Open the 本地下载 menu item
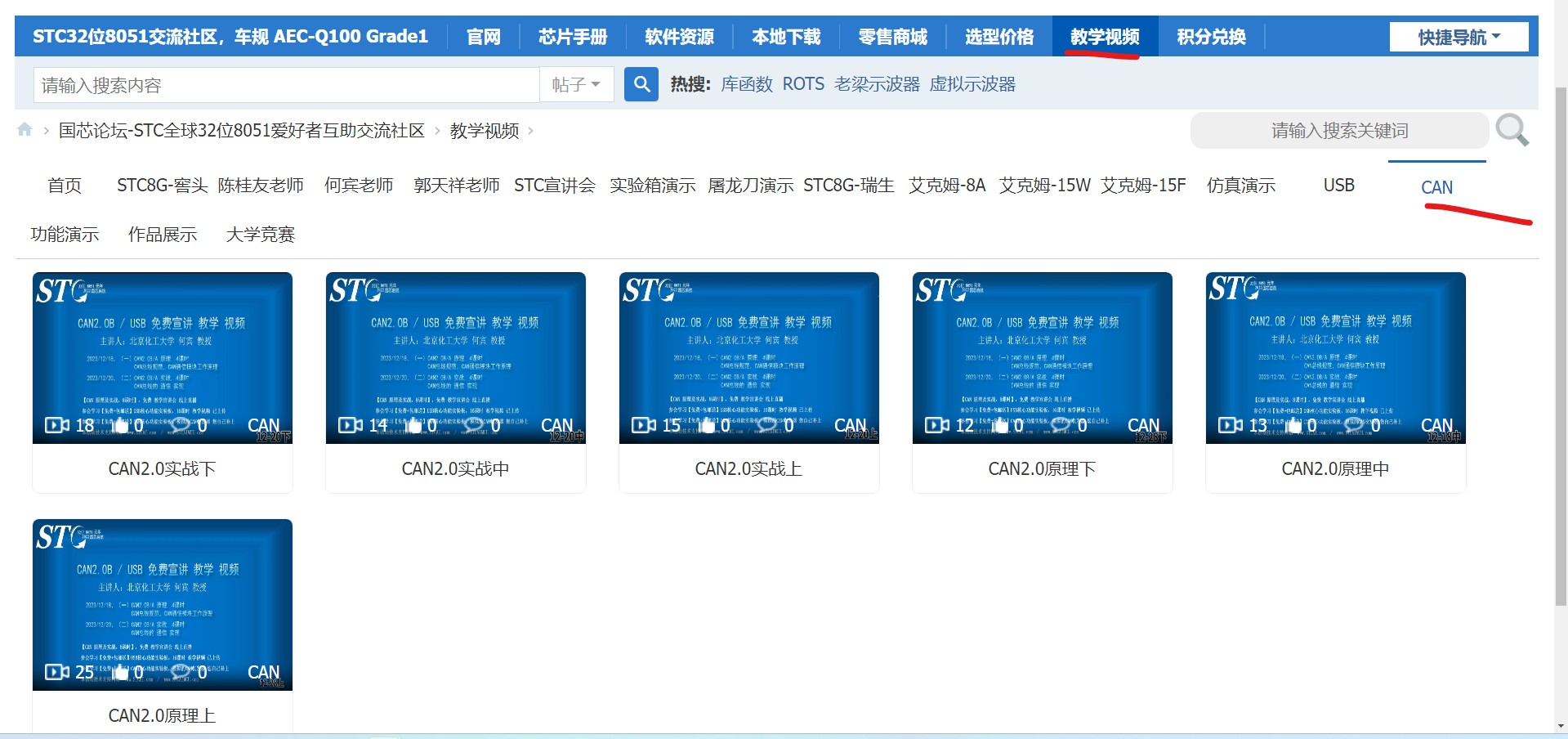This screenshot has height=739, width=1568. point(786,37)
